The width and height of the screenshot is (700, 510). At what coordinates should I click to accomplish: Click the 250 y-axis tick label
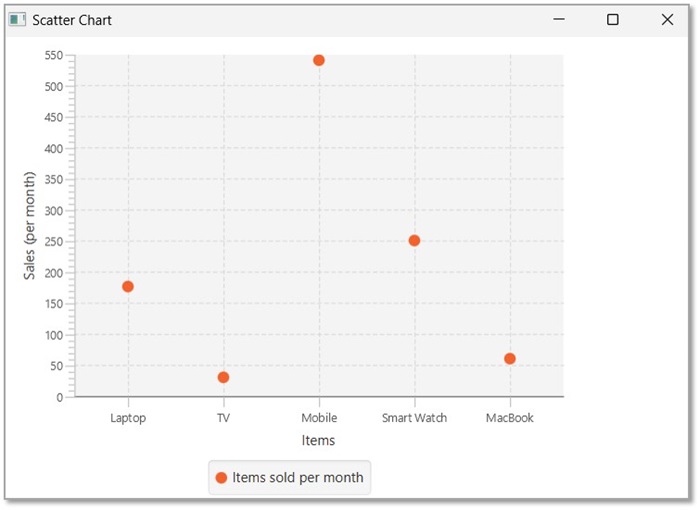pyautogui.click(x=53, y=241)
